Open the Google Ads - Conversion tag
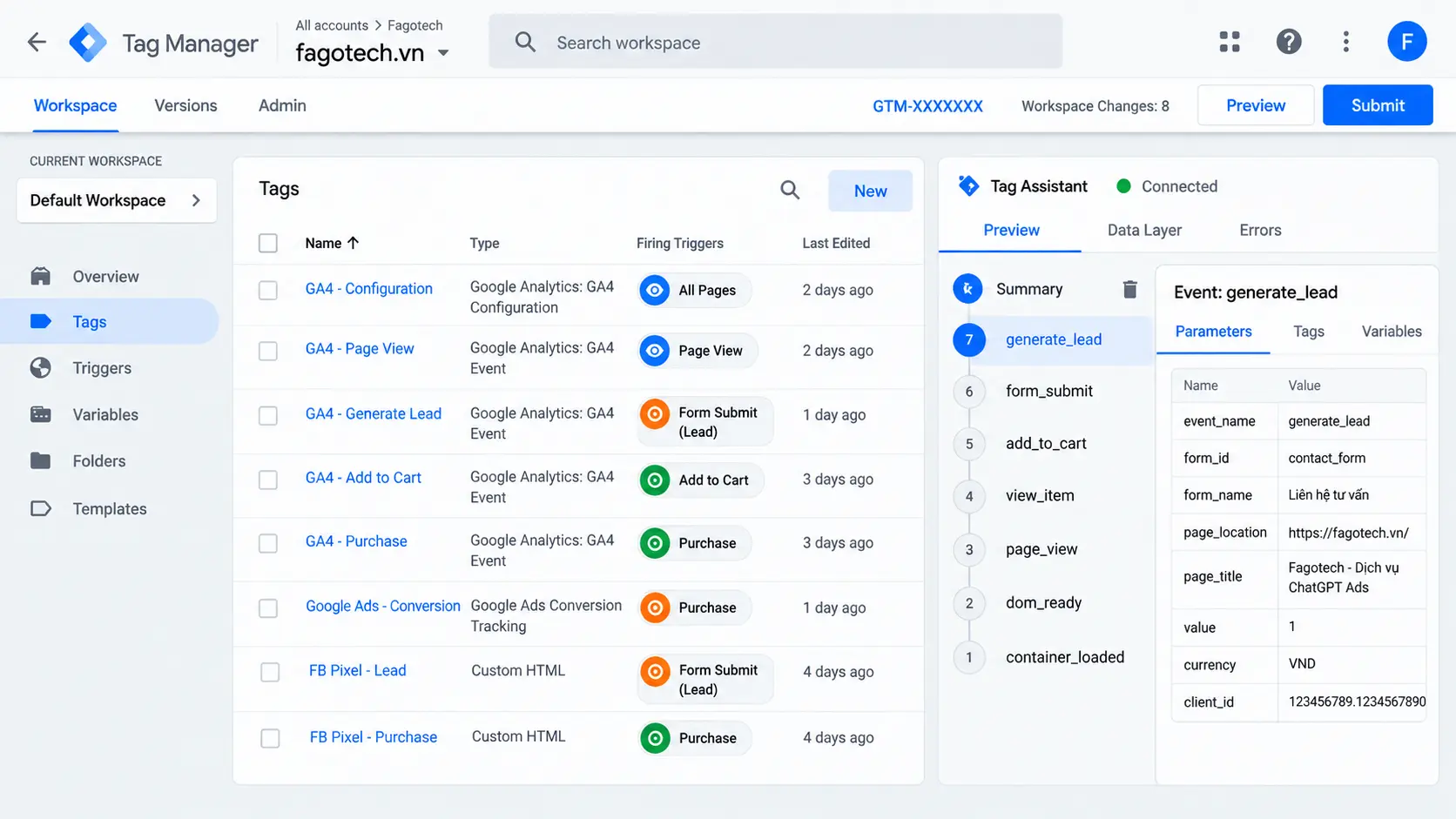 [x=383, y=606]
